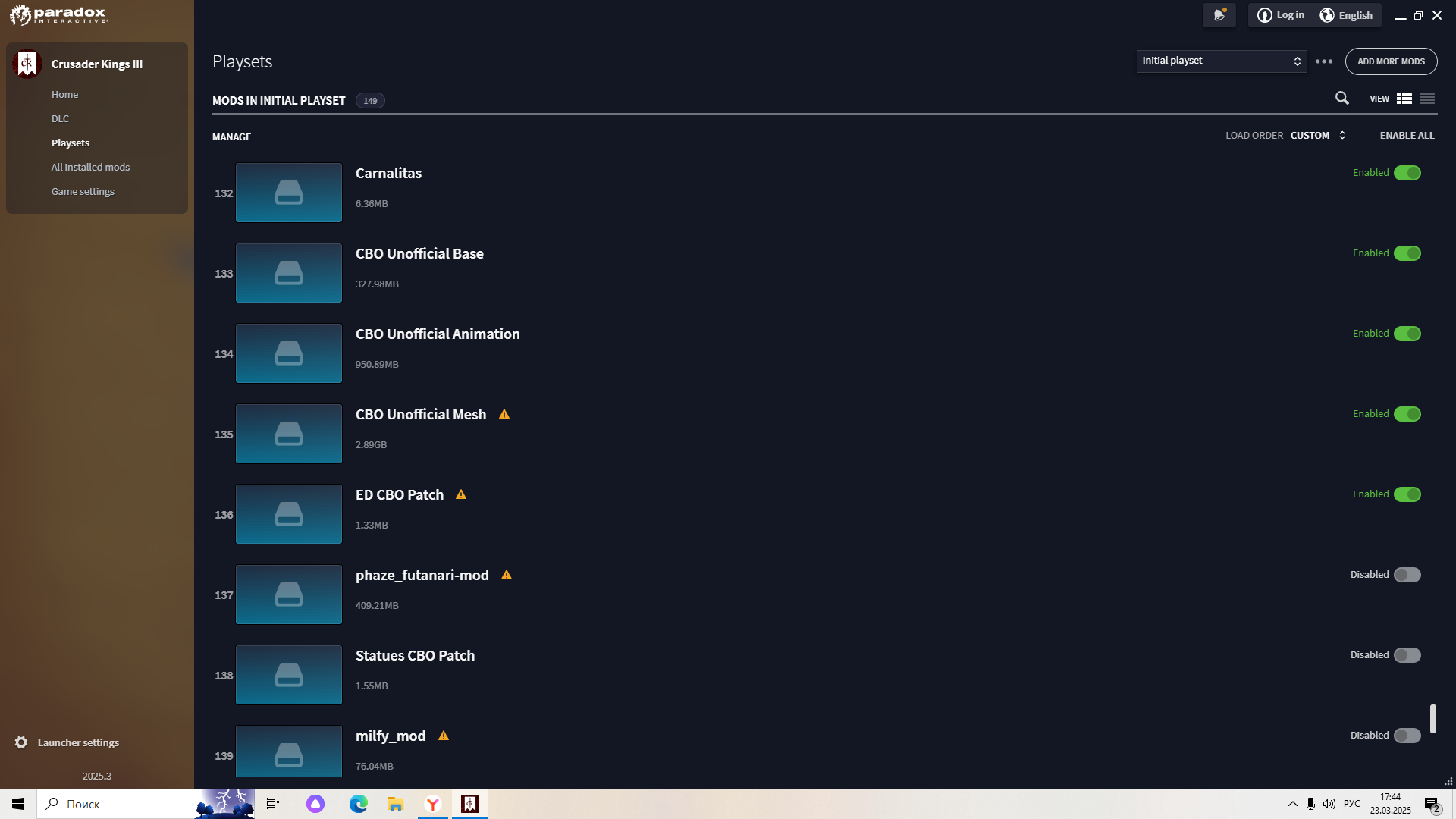Enable the milfy_mod toggle
1456x819 pixels.
click(x=1407, y=736)
